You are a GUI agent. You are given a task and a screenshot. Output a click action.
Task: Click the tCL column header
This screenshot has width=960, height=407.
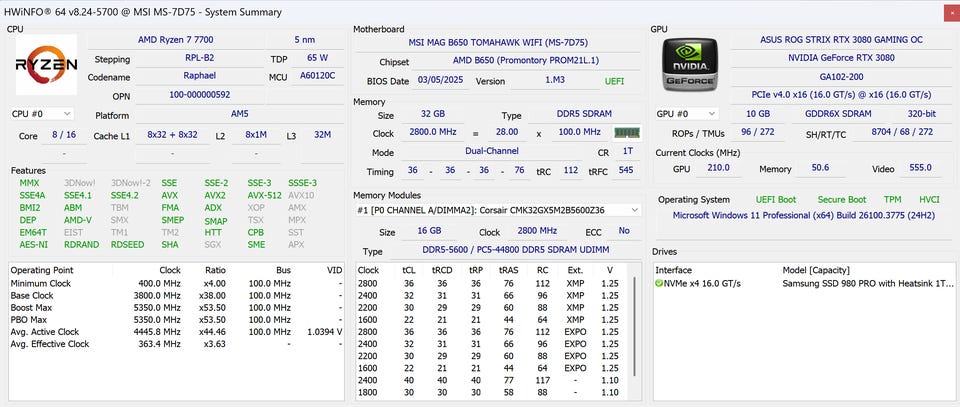pyautogui.click(x=408, y=270)
